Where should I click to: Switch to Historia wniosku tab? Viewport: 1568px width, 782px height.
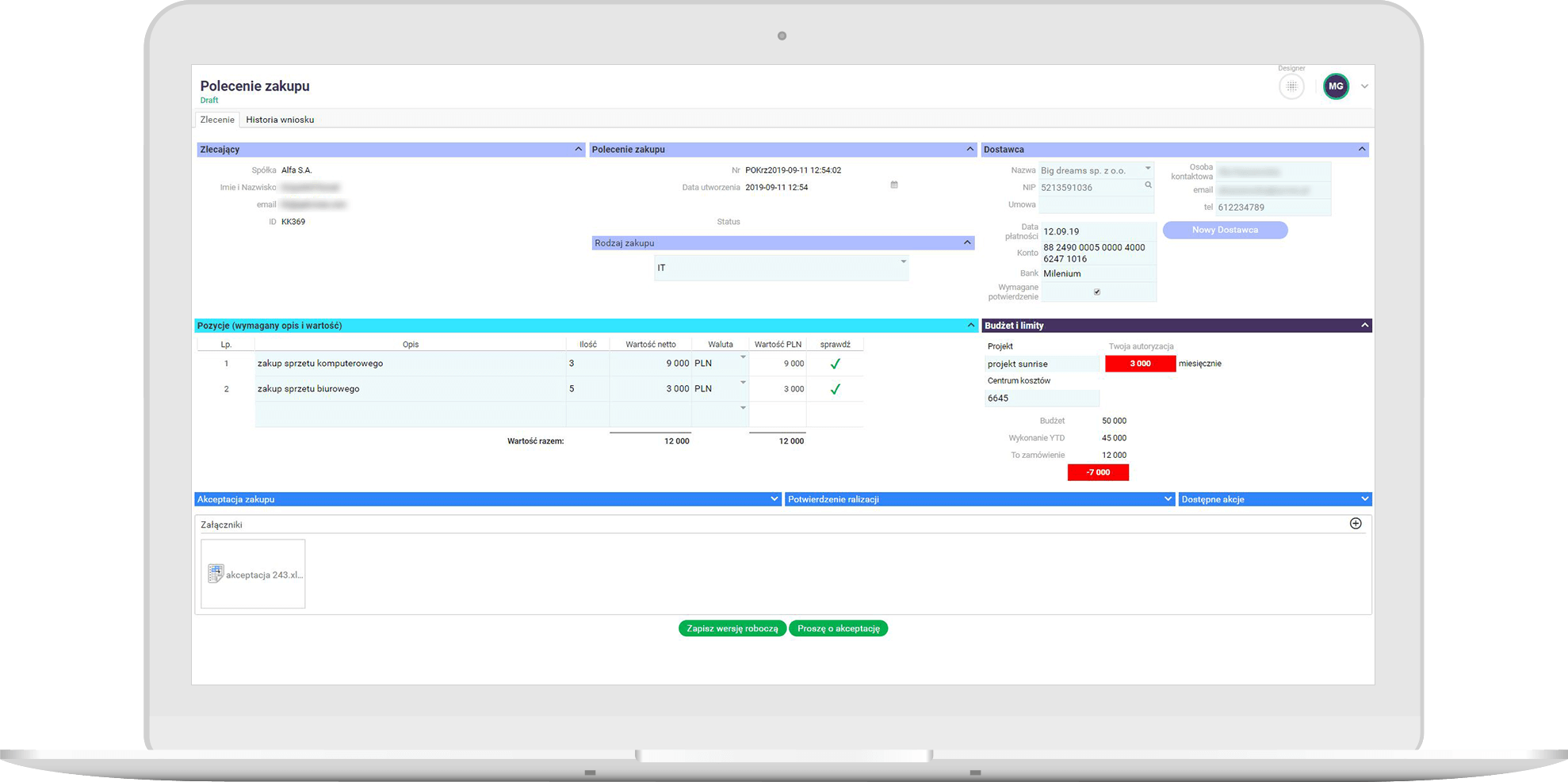[280, 120]
